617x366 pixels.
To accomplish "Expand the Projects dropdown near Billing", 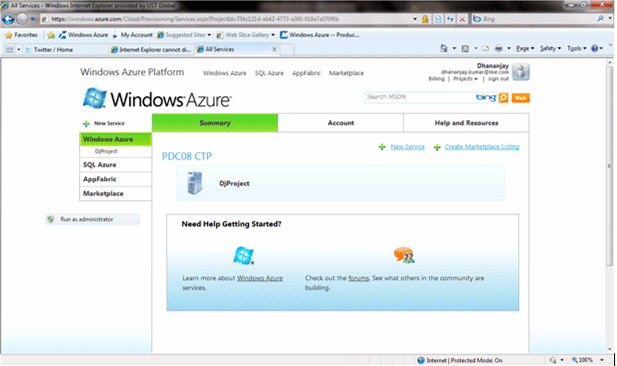I will point(466,79).
